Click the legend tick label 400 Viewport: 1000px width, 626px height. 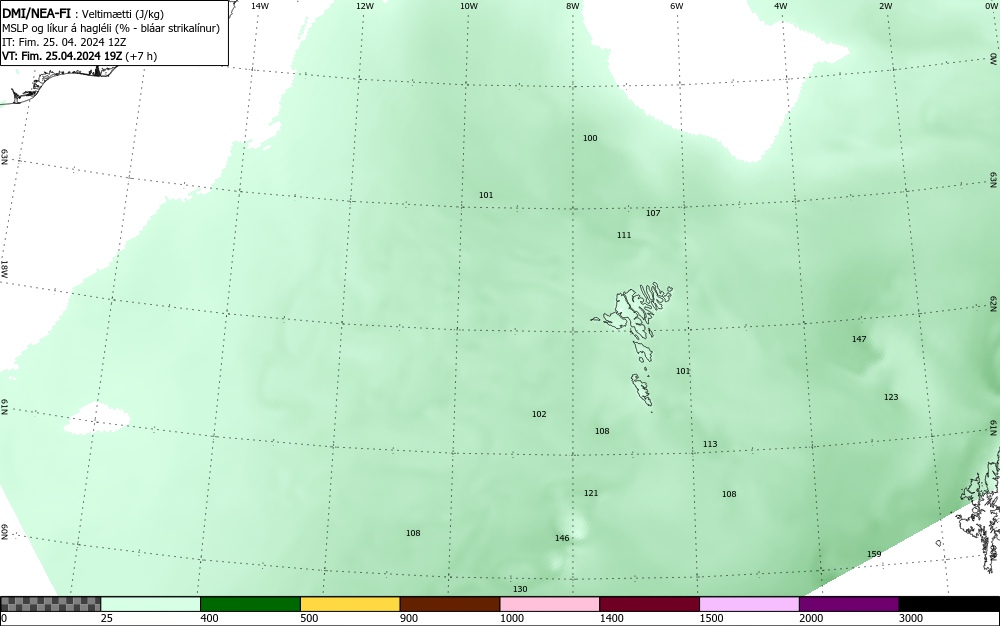click(210, 618)
